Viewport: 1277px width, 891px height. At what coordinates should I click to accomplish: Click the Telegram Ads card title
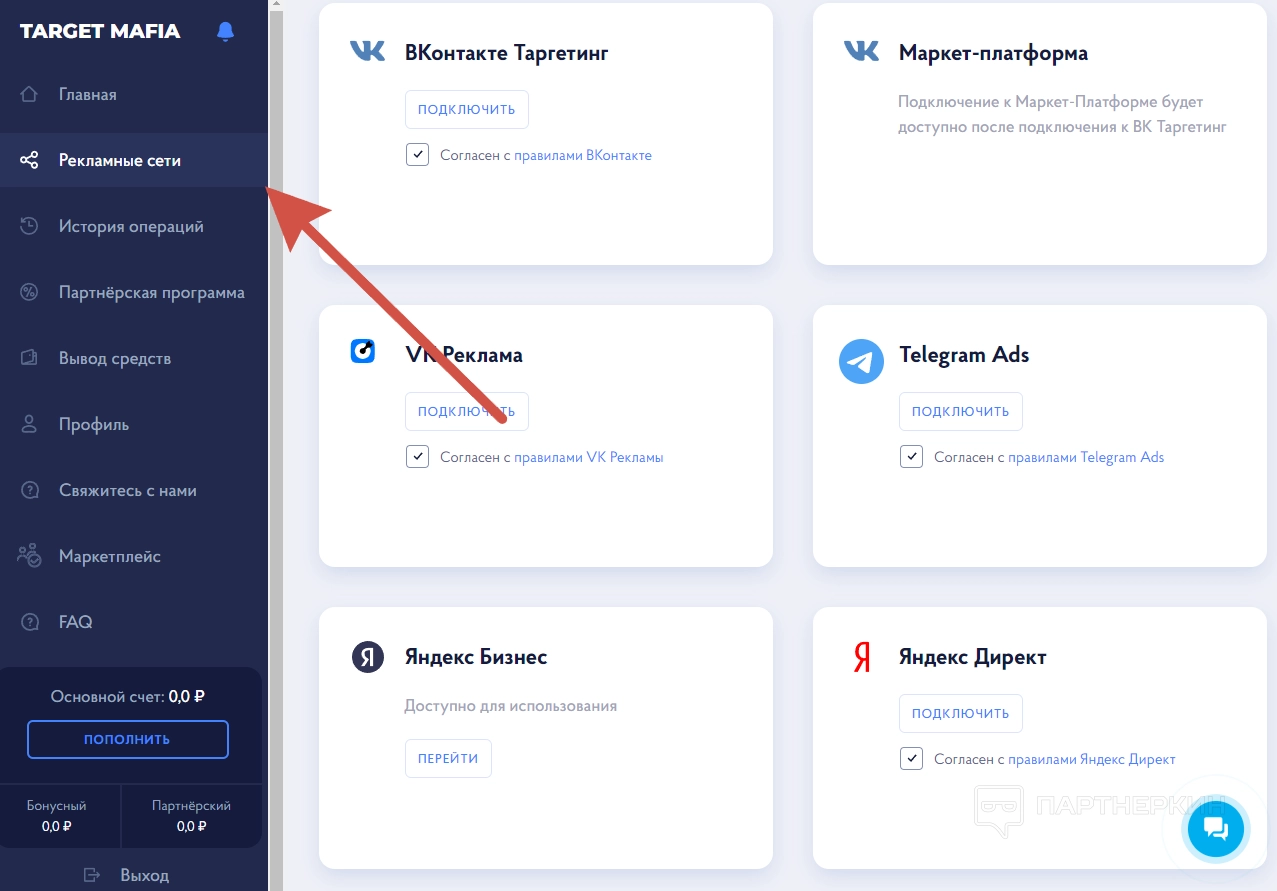(964, 354)
